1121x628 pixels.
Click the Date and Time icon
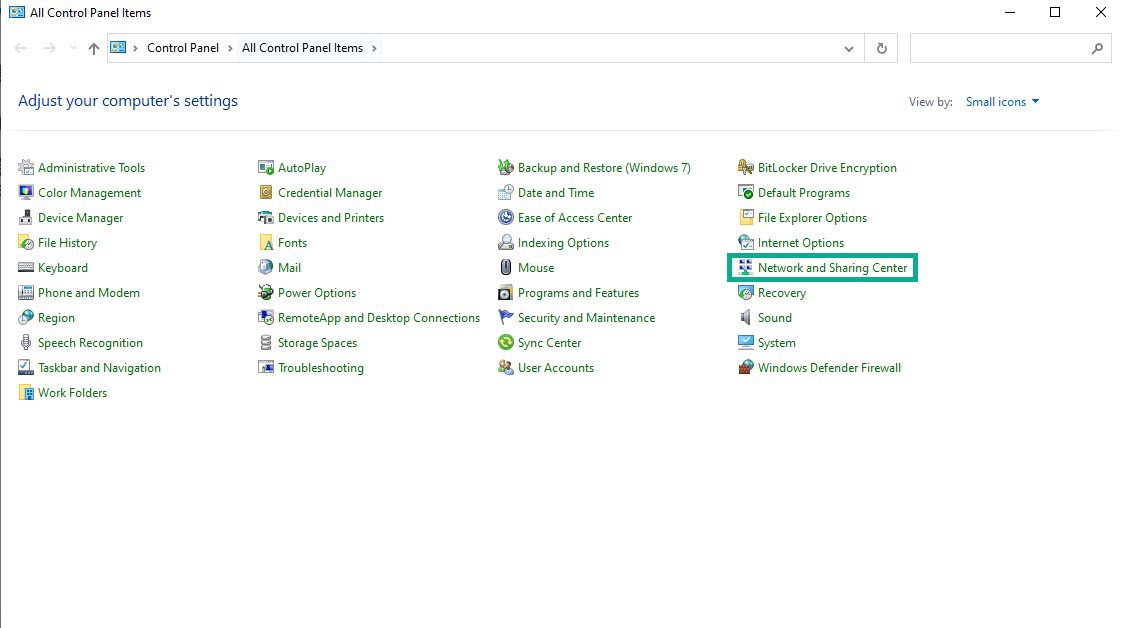coord(505,192)
